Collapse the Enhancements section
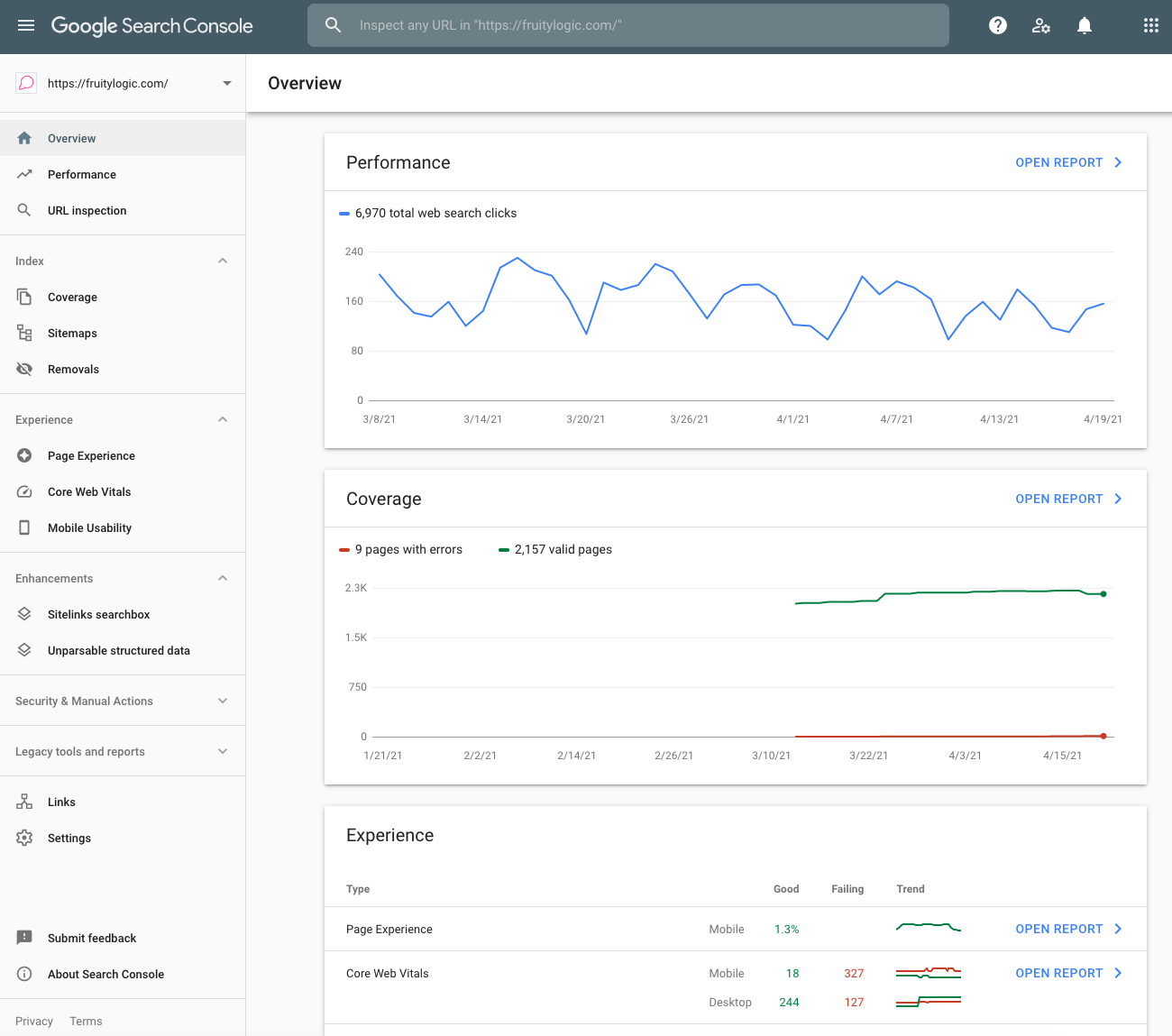The height and width of the screenshot is (1036, 1172). click(223, 578)
